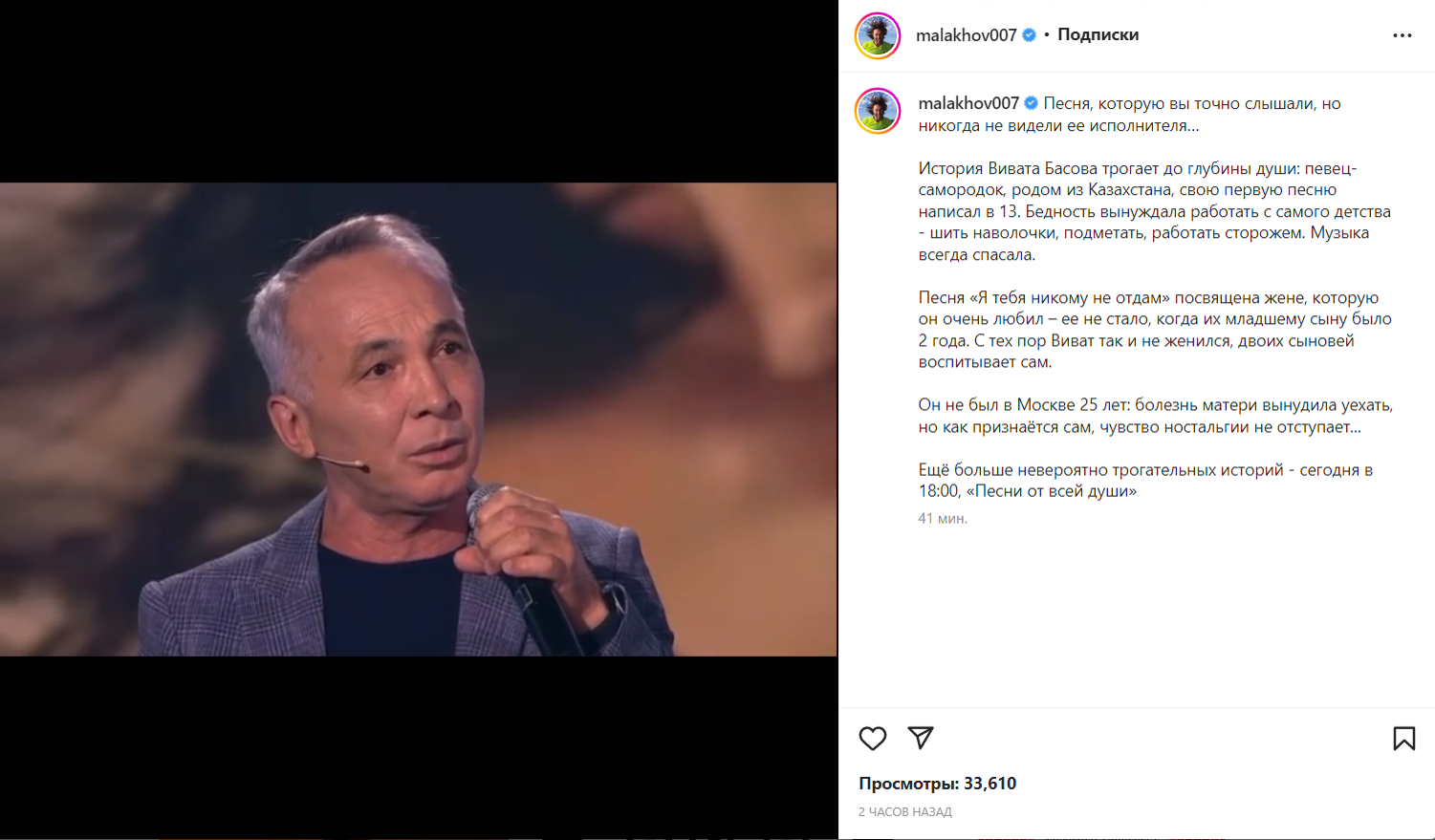Save the post with the bookmark icon
The width and height of the screenshot is (1435, 840).
point(1403,738)
